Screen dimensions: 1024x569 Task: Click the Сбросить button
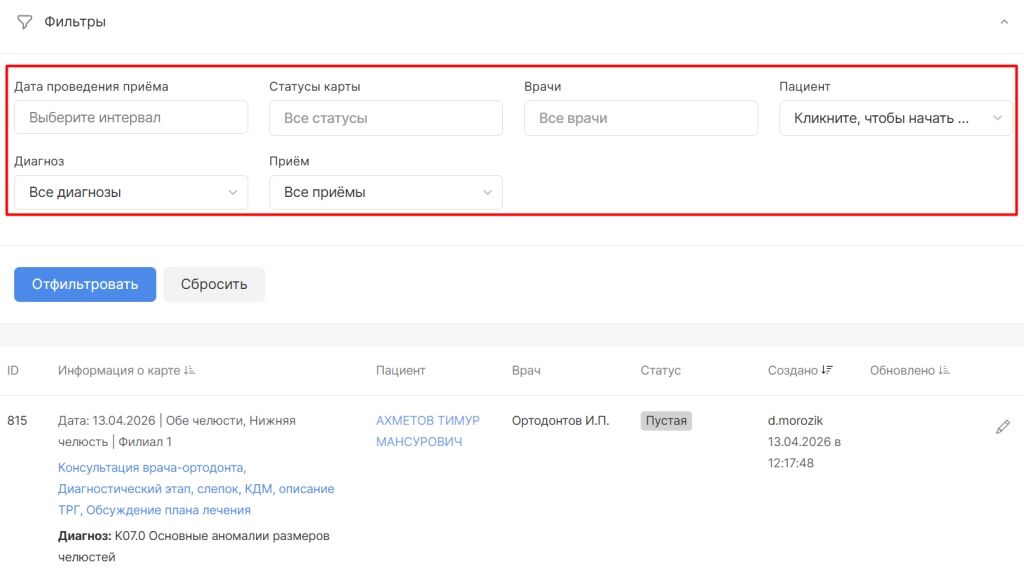point(214,284)
